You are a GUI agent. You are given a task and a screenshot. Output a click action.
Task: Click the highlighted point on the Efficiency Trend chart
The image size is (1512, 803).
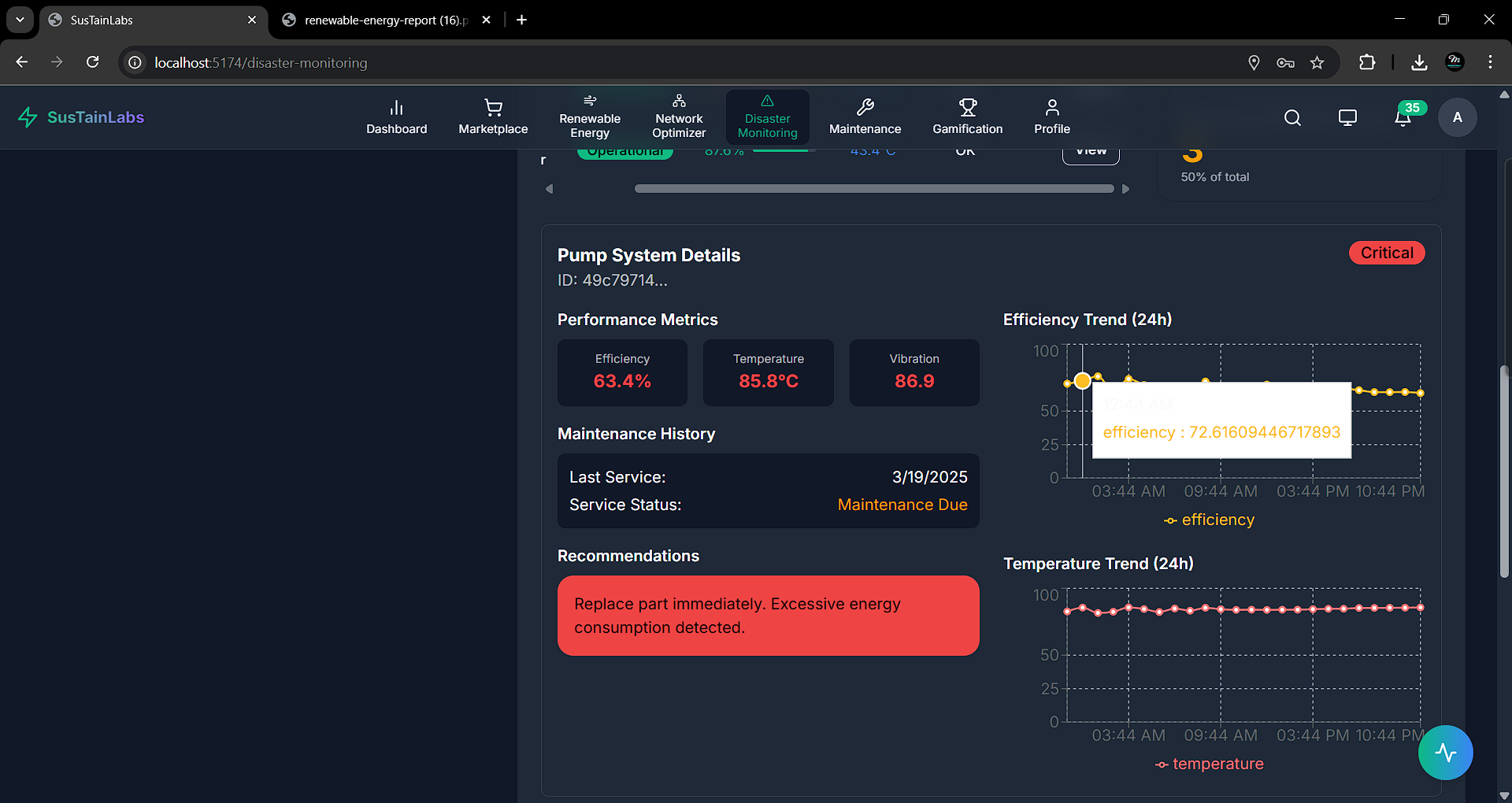[x=1083, y=381]
